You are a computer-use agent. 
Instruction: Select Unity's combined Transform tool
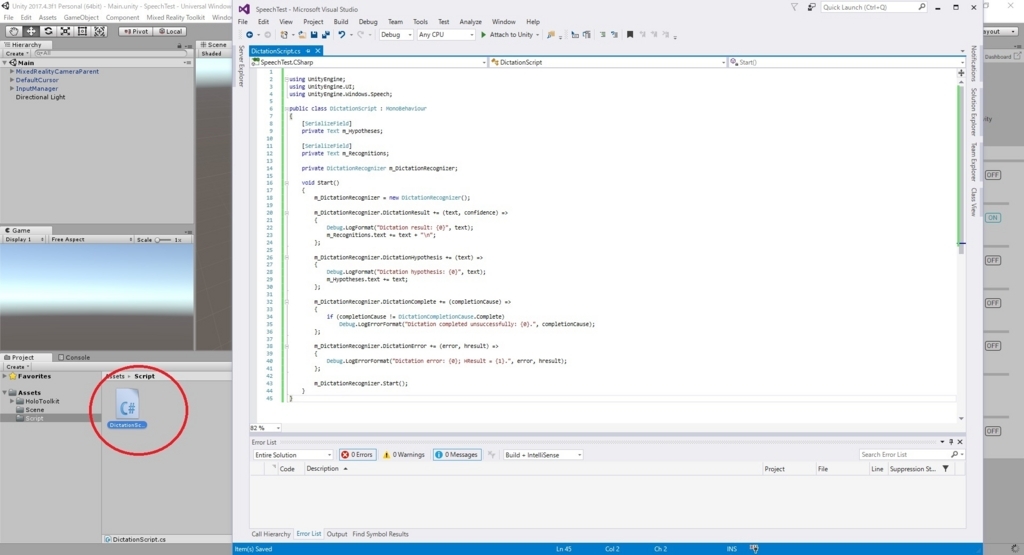pyautogui.click(x=99, y=31)
